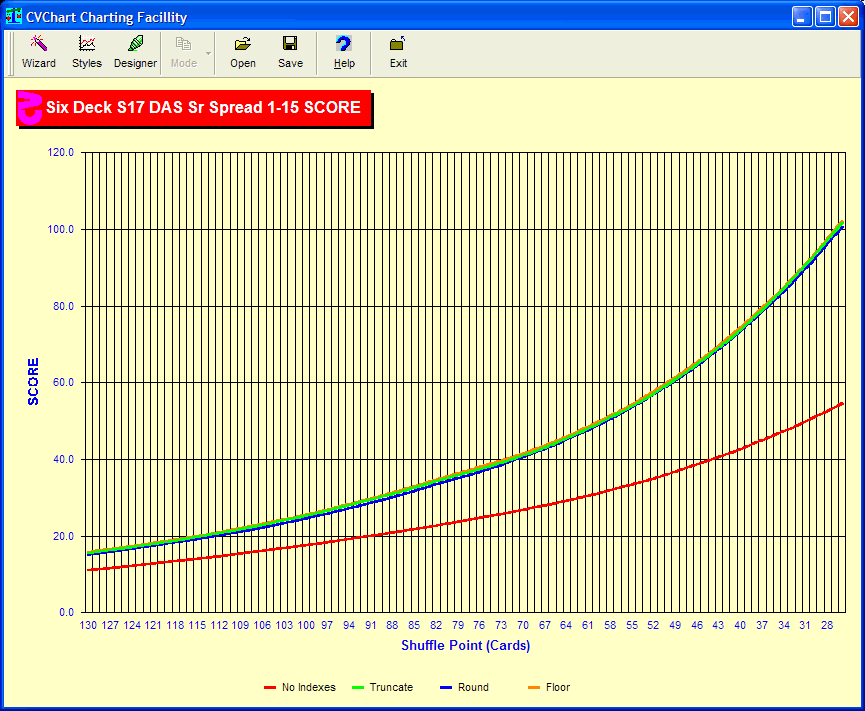Expand the Mode dropdown arrow
Viewport: 865px width, 711px height.
point(208,52)
